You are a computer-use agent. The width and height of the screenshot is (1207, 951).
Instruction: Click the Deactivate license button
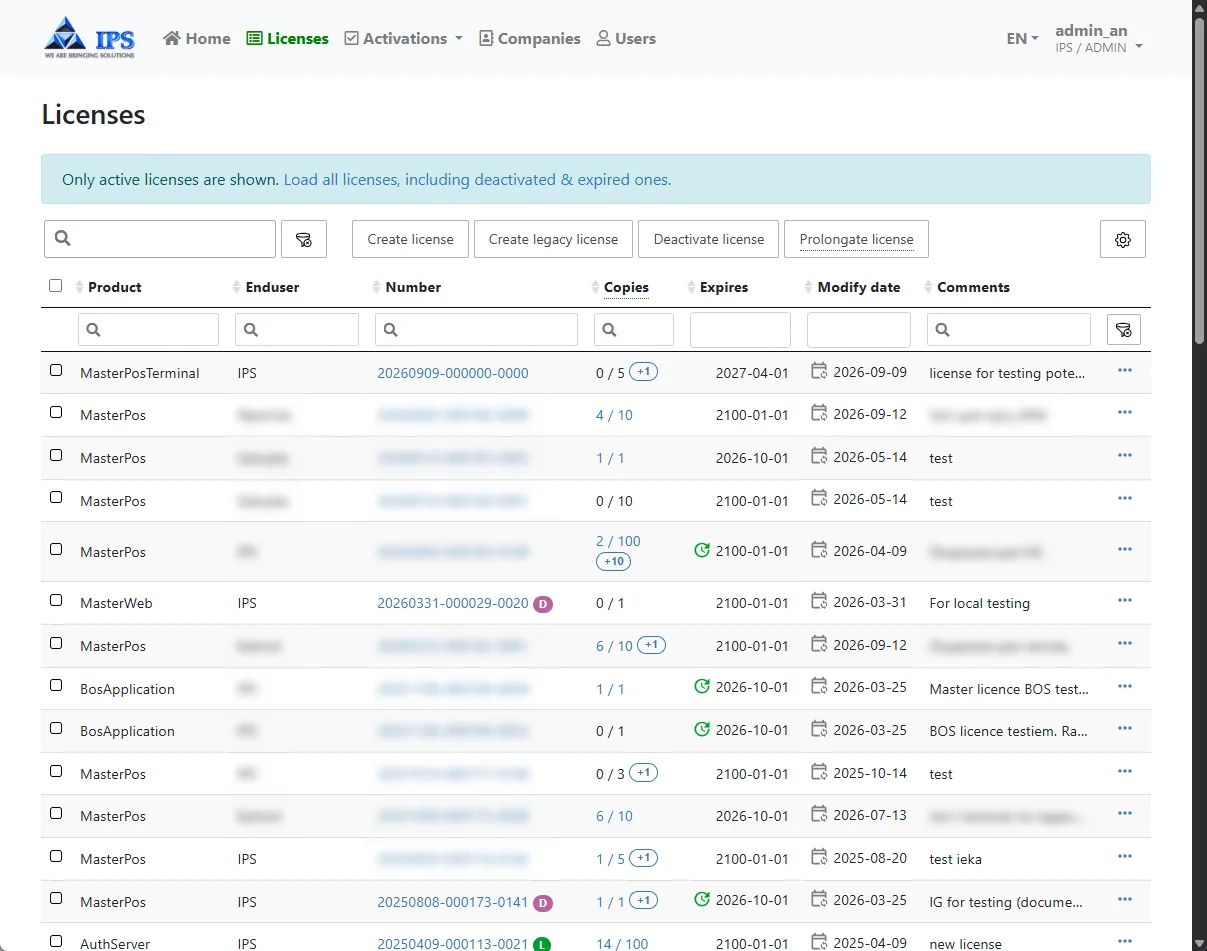click(x=708, y=240)
